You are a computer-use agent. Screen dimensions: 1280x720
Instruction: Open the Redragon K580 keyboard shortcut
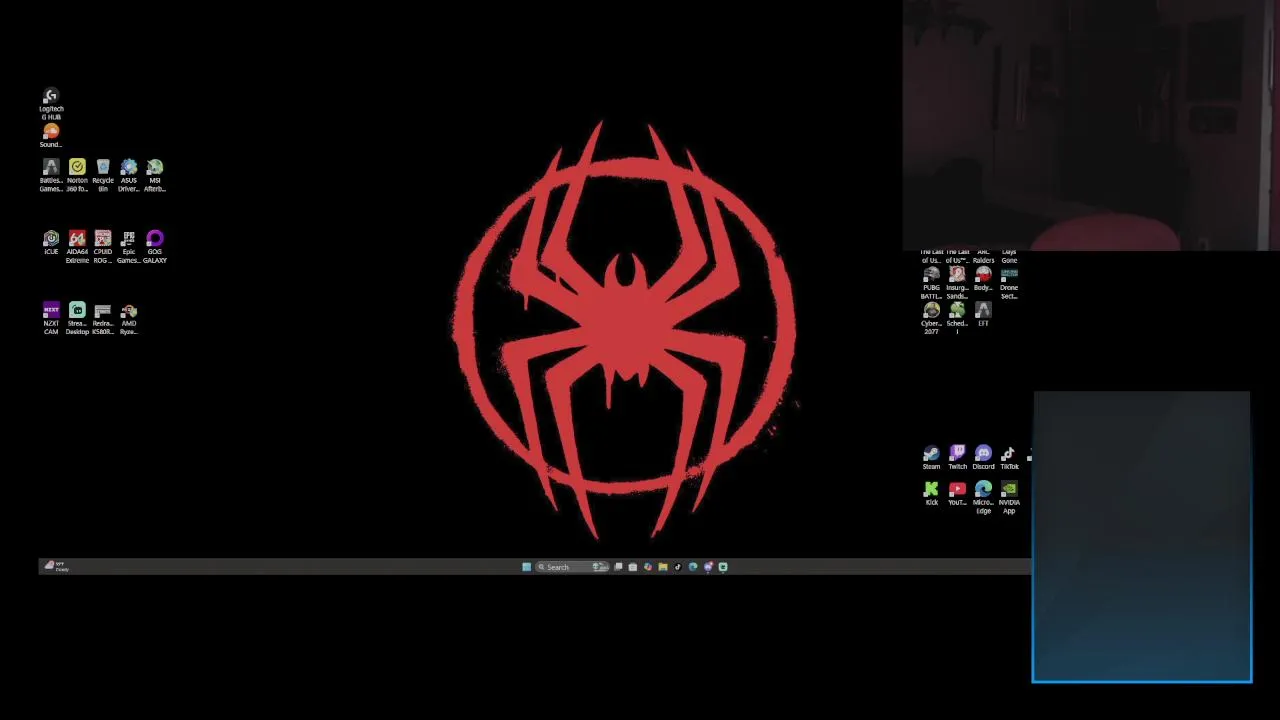103,319
